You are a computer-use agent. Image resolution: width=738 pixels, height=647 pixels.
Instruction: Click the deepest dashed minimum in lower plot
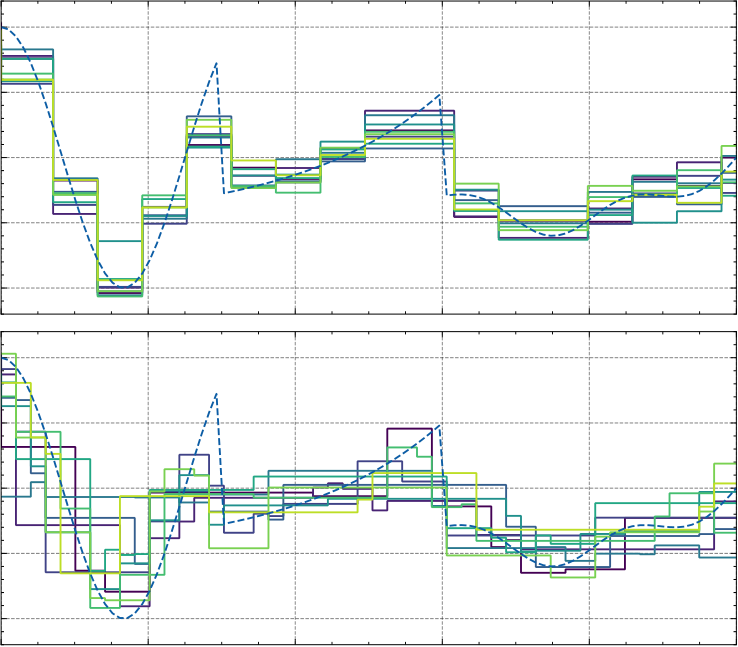tap(123, 617)
